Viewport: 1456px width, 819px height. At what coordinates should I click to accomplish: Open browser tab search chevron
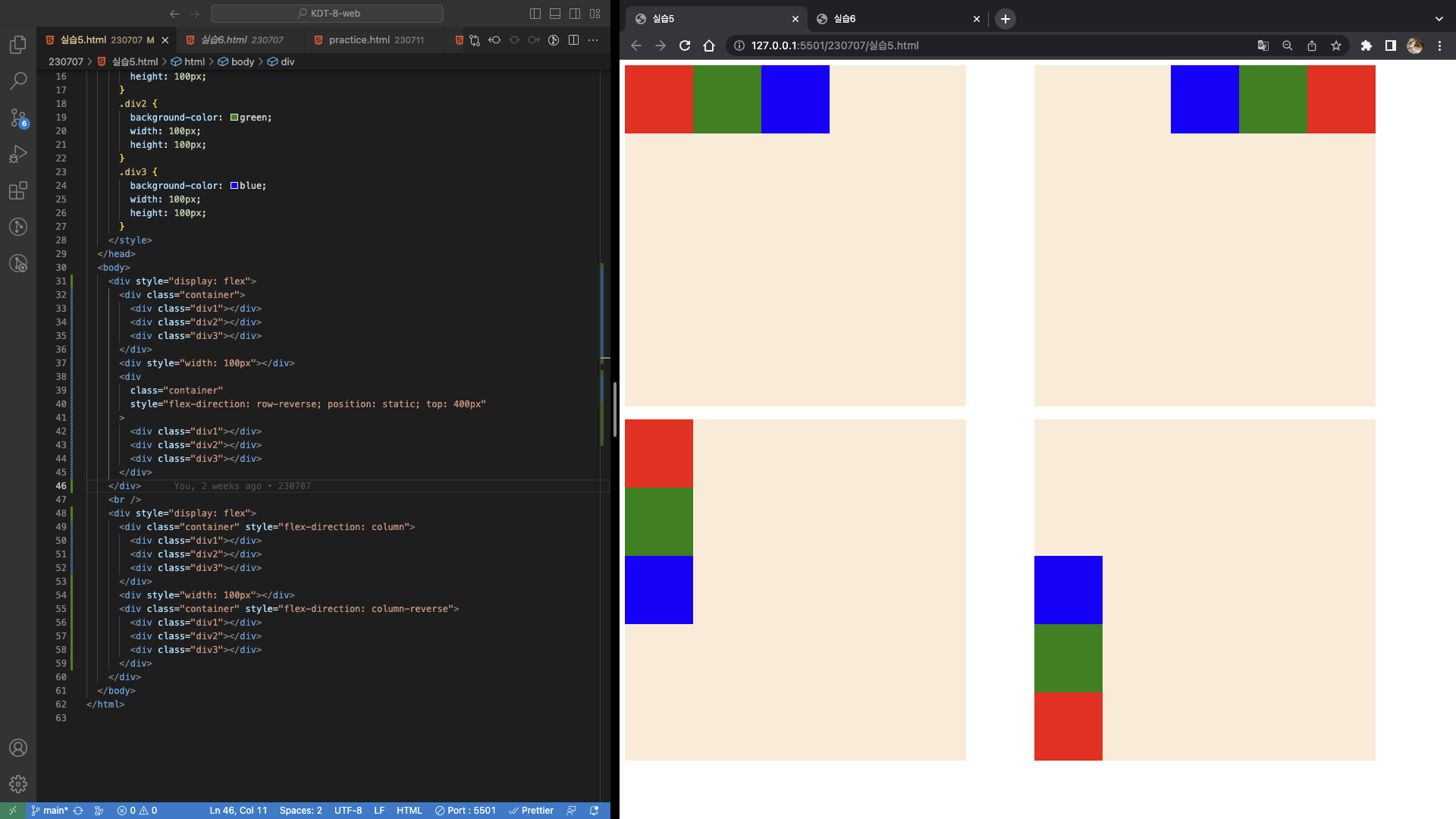(x=1439, y=19)
